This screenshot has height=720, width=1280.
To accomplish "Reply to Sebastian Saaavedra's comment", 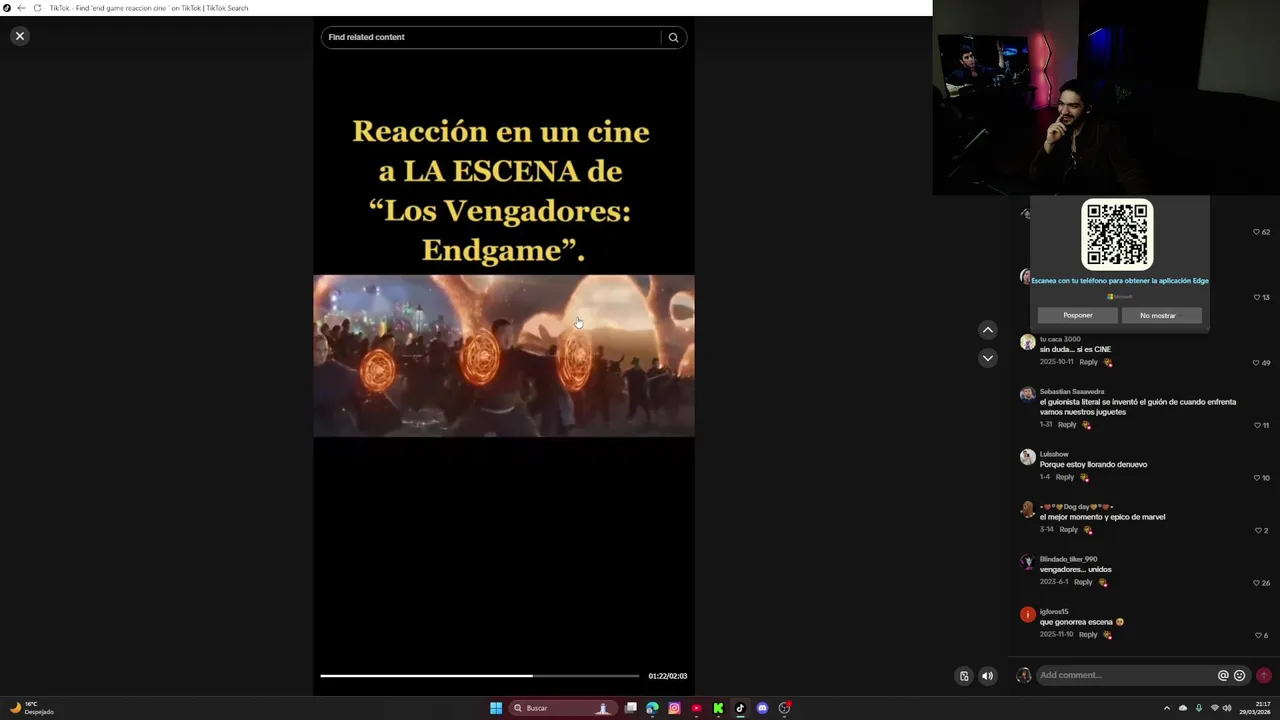I will [1067, 425].
